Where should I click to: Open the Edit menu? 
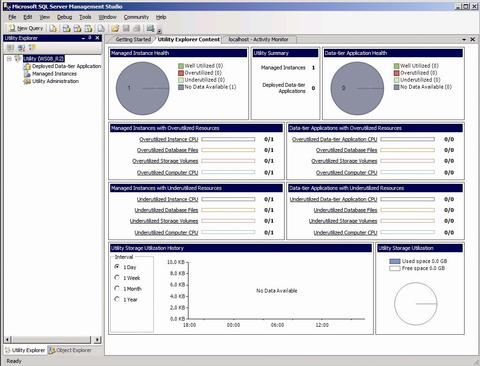[28, 17]
